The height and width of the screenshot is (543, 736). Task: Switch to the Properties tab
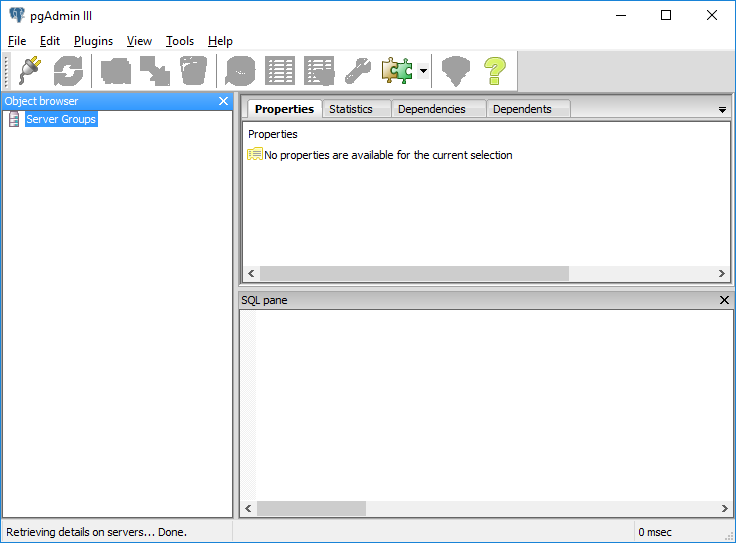pyautogui.click(x=284, y=109)
